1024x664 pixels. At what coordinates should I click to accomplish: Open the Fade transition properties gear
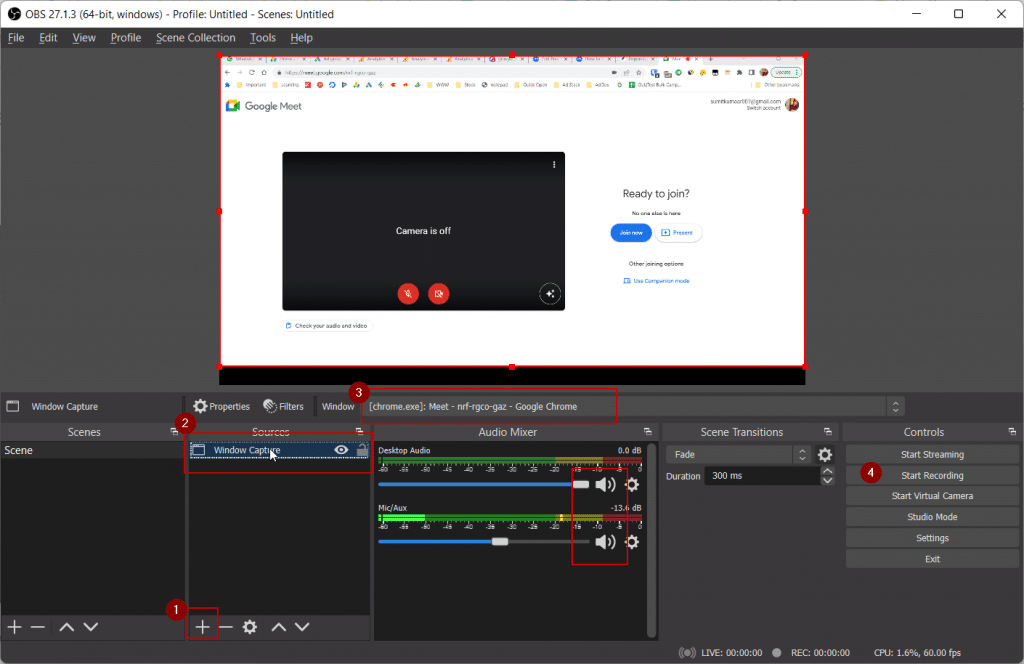click(x=825, y=454)
